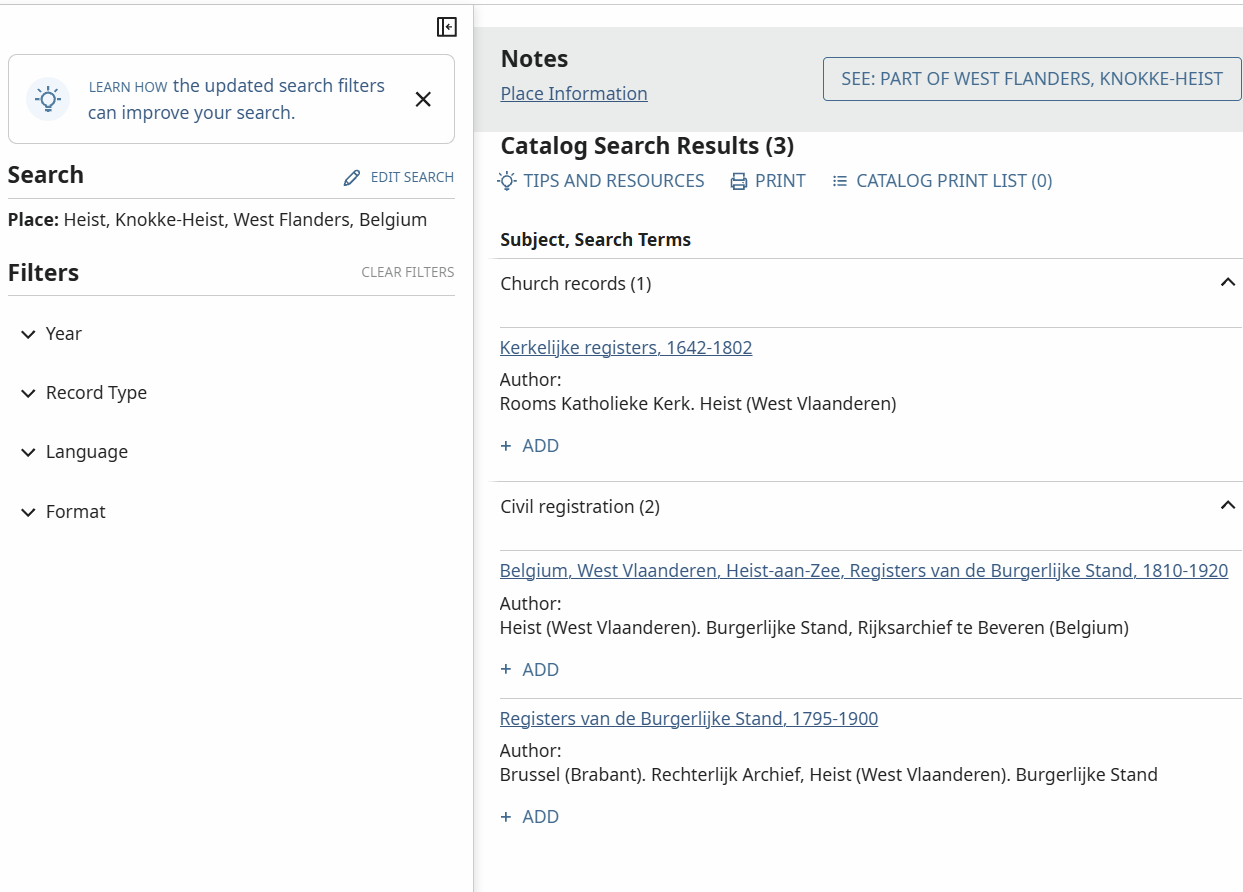This screenshot has width=1243, height=892.
Task: Add Registers 1795-1900 to print list
Action: 530,817
